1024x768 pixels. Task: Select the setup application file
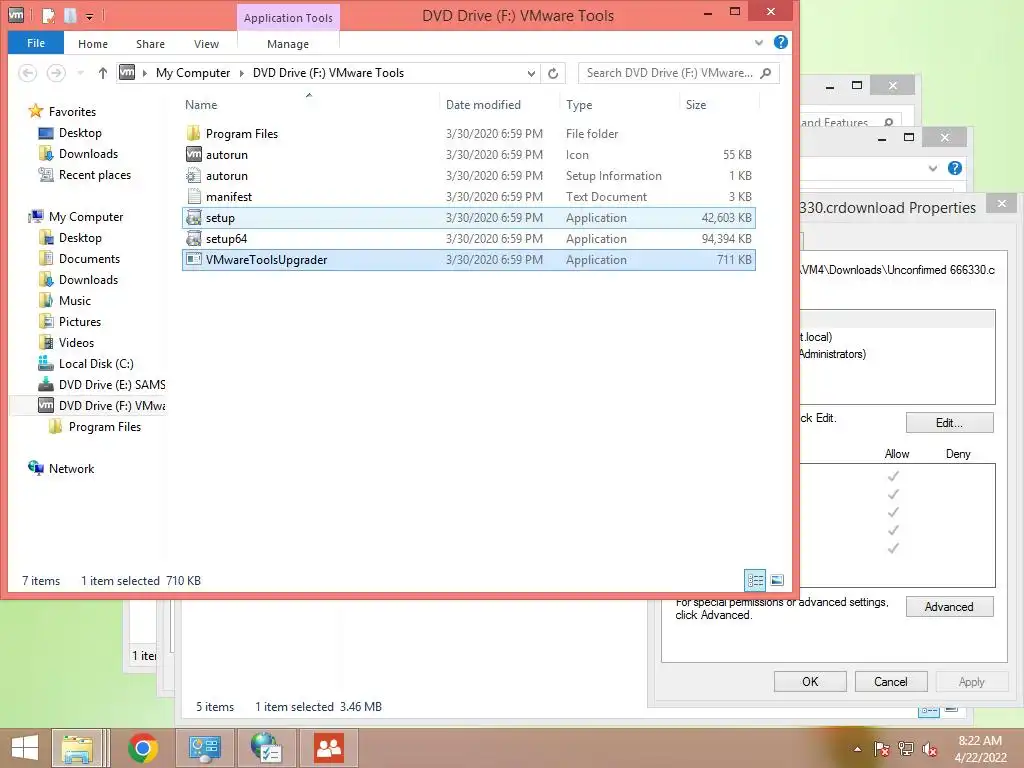tap(468, 217)
